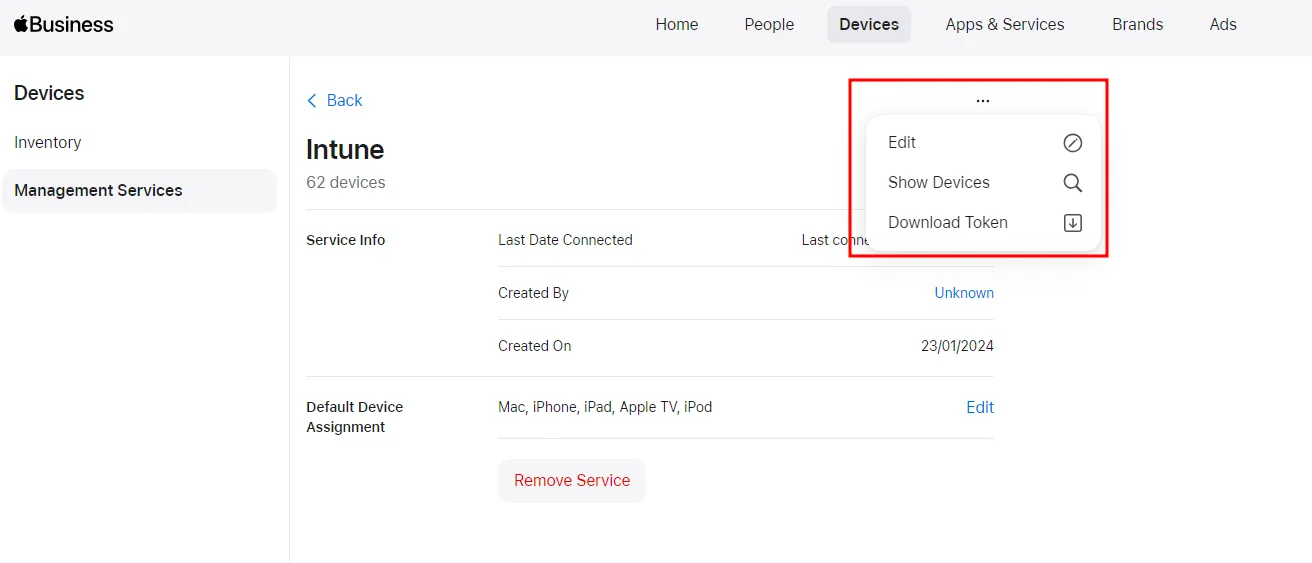Screen dimensions: 1312x563
Task: Select Management Services in the sidebar
Action: 139,191
